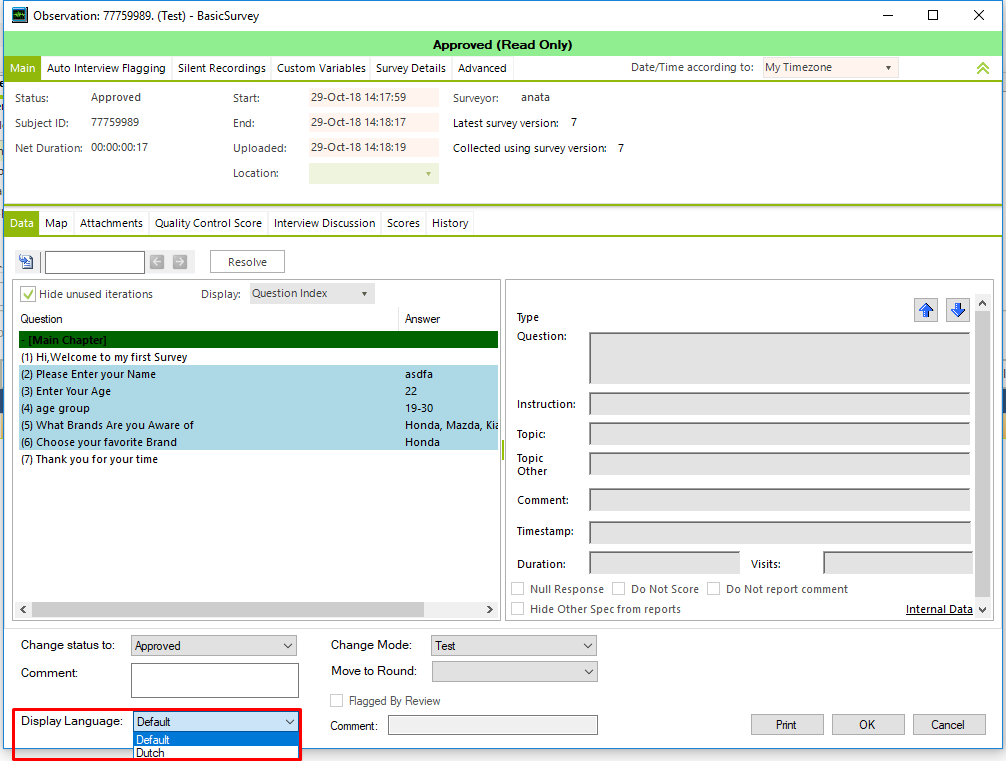Click the application icon in the title bar
Image resolution: width=1006 pixels, height=761 pixels.
point(20,15)
